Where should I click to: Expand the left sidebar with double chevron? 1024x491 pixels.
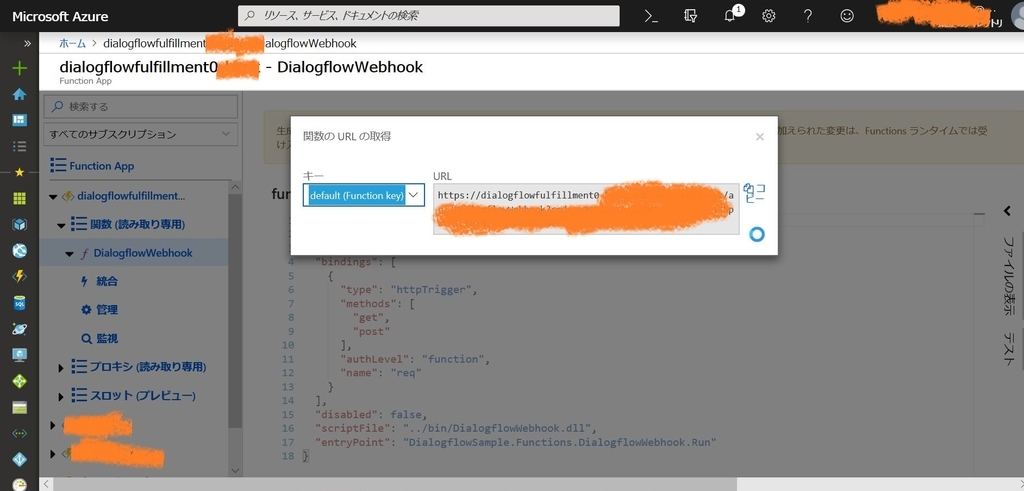tap(27, 43)
